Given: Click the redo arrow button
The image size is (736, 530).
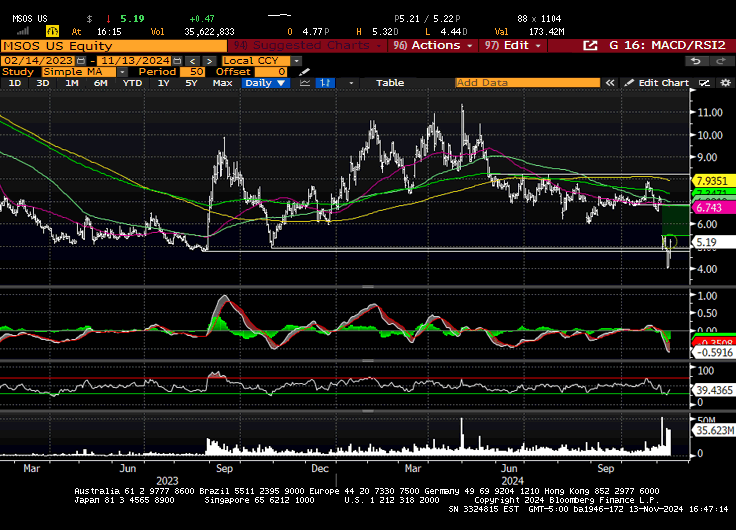Looking at the screenshot, I should [x=721, y=61].
